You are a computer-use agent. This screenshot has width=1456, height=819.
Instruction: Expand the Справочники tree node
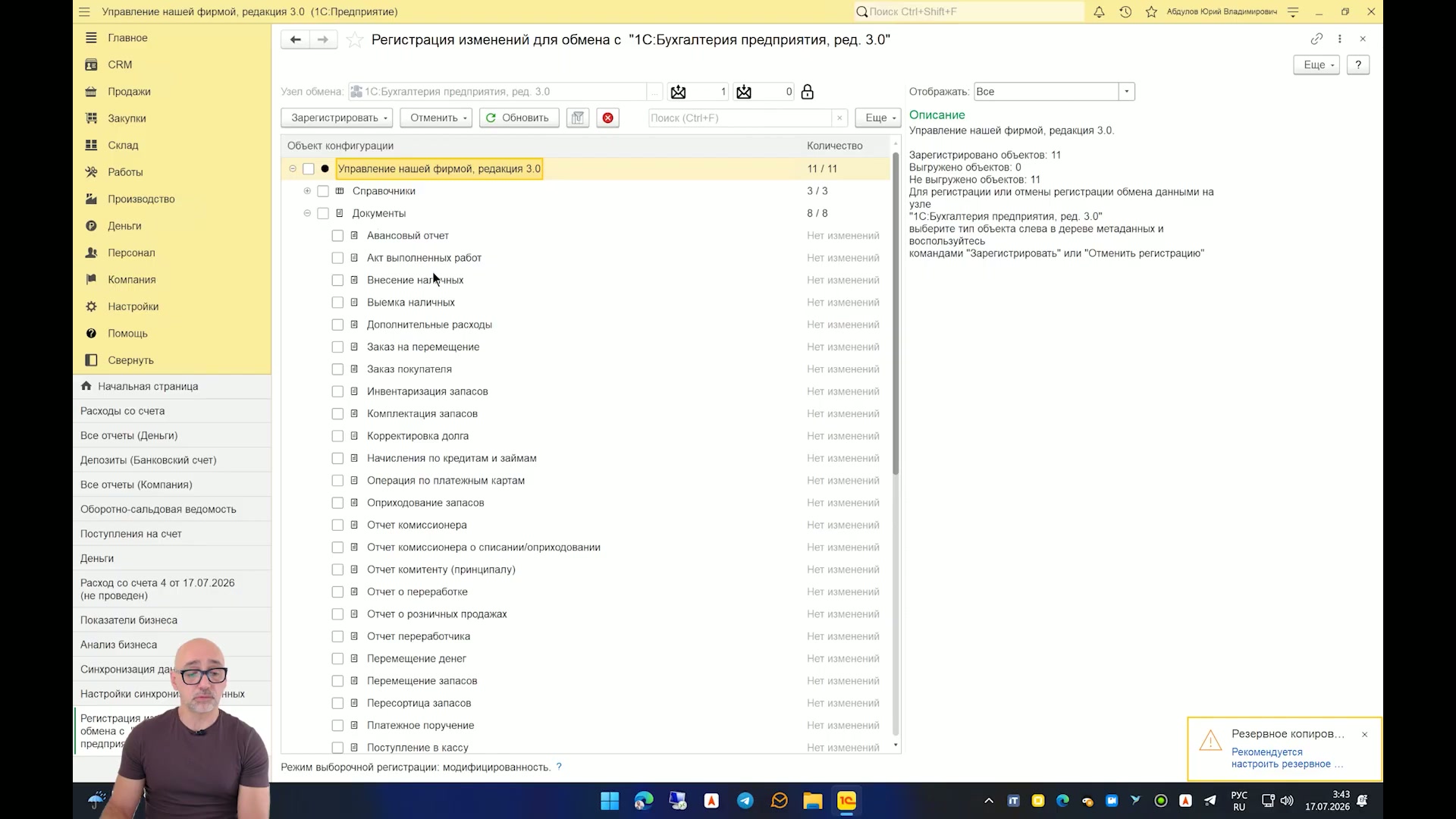307,191
